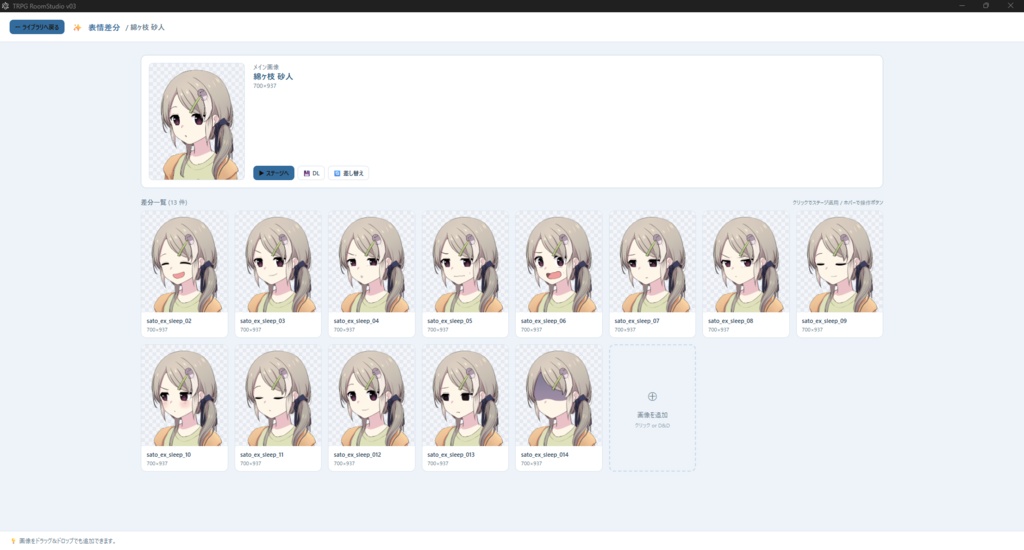
Task: Click the file name label sato_ex_sleep_06
Action: [543, 321]
